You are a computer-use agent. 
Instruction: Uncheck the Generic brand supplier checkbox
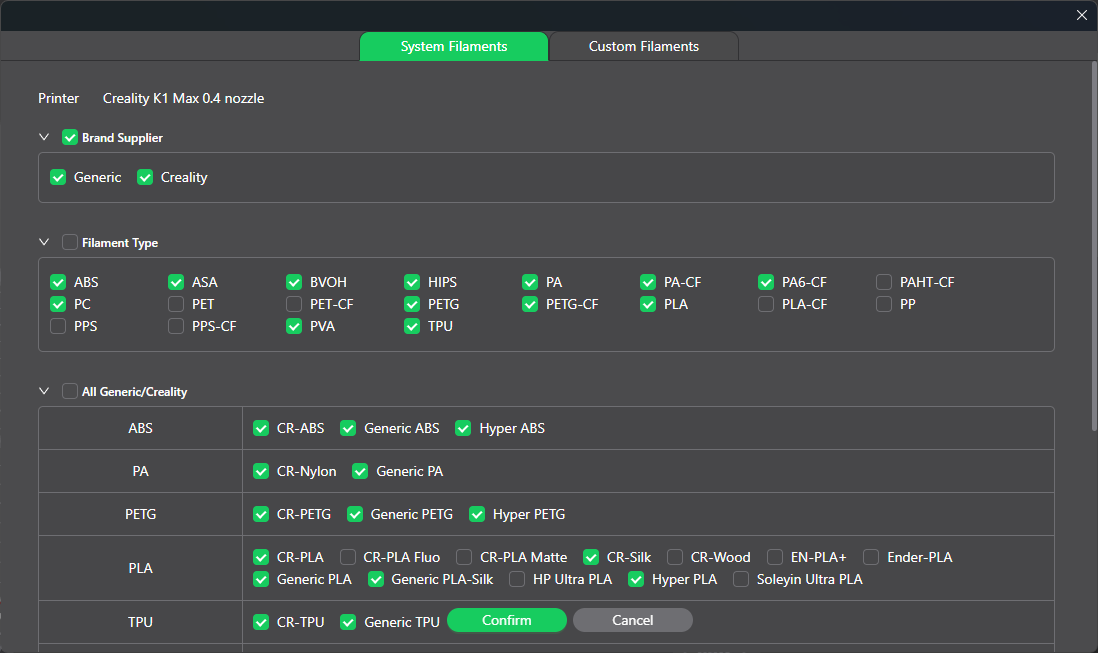coord(58,177)
